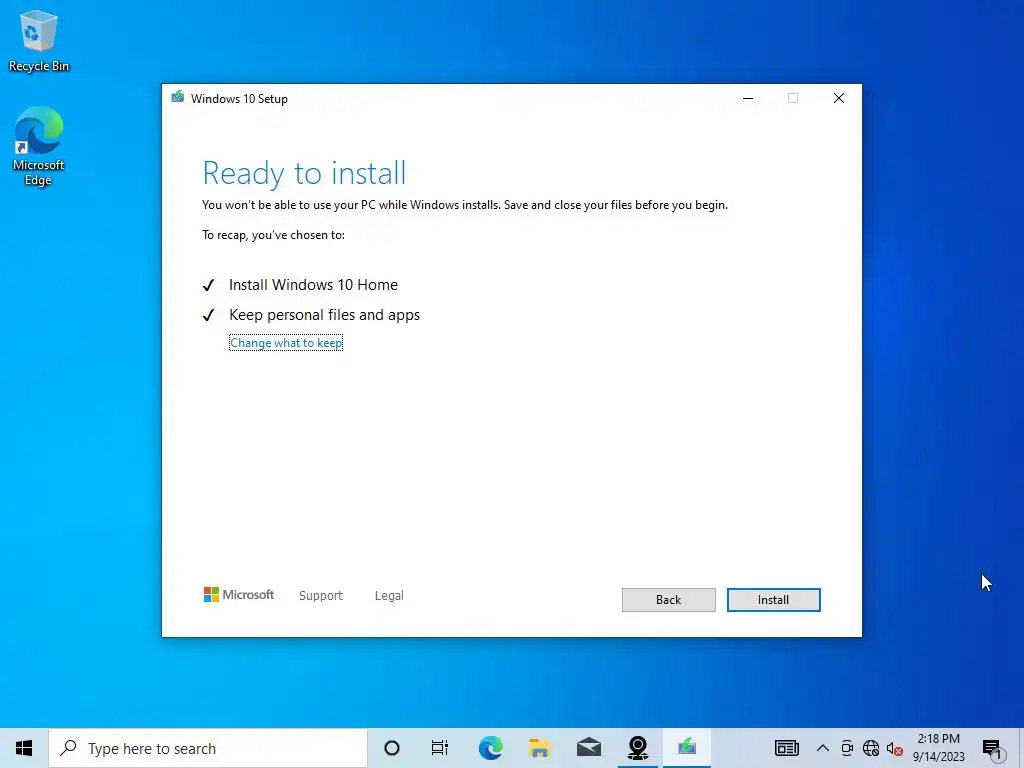Open the Action Center notifications icon
The height and width of the screenshot is (768, 1024).
tap(993, 750)
